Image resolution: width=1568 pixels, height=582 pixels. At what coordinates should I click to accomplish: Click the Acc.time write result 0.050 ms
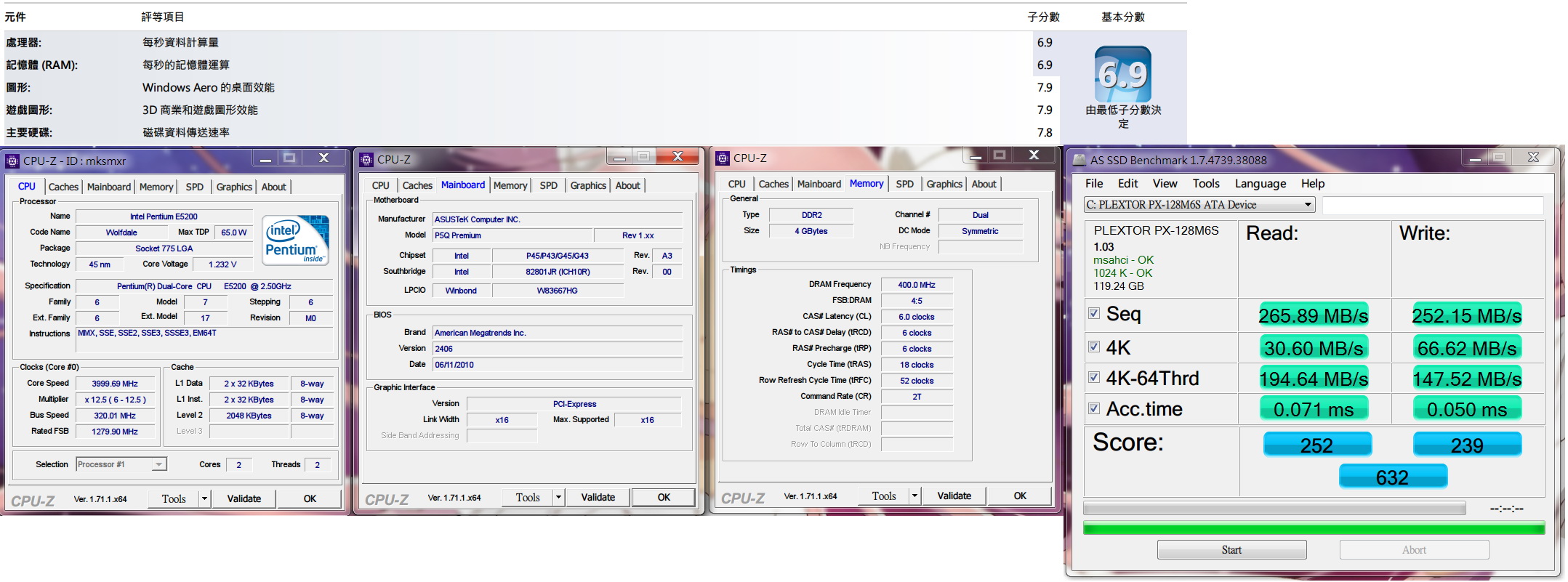1467,409
